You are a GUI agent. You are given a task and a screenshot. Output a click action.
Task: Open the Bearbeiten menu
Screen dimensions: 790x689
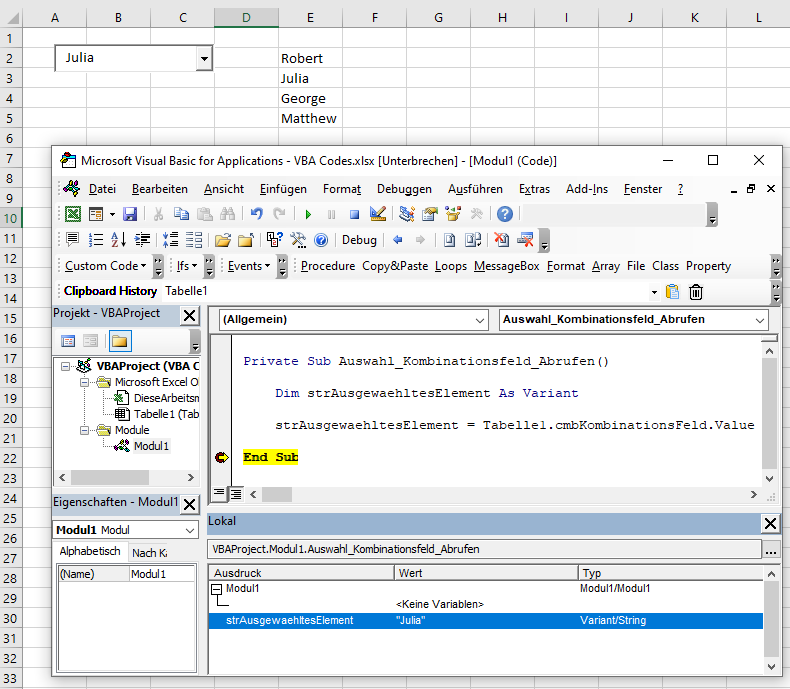coord(160,189)
